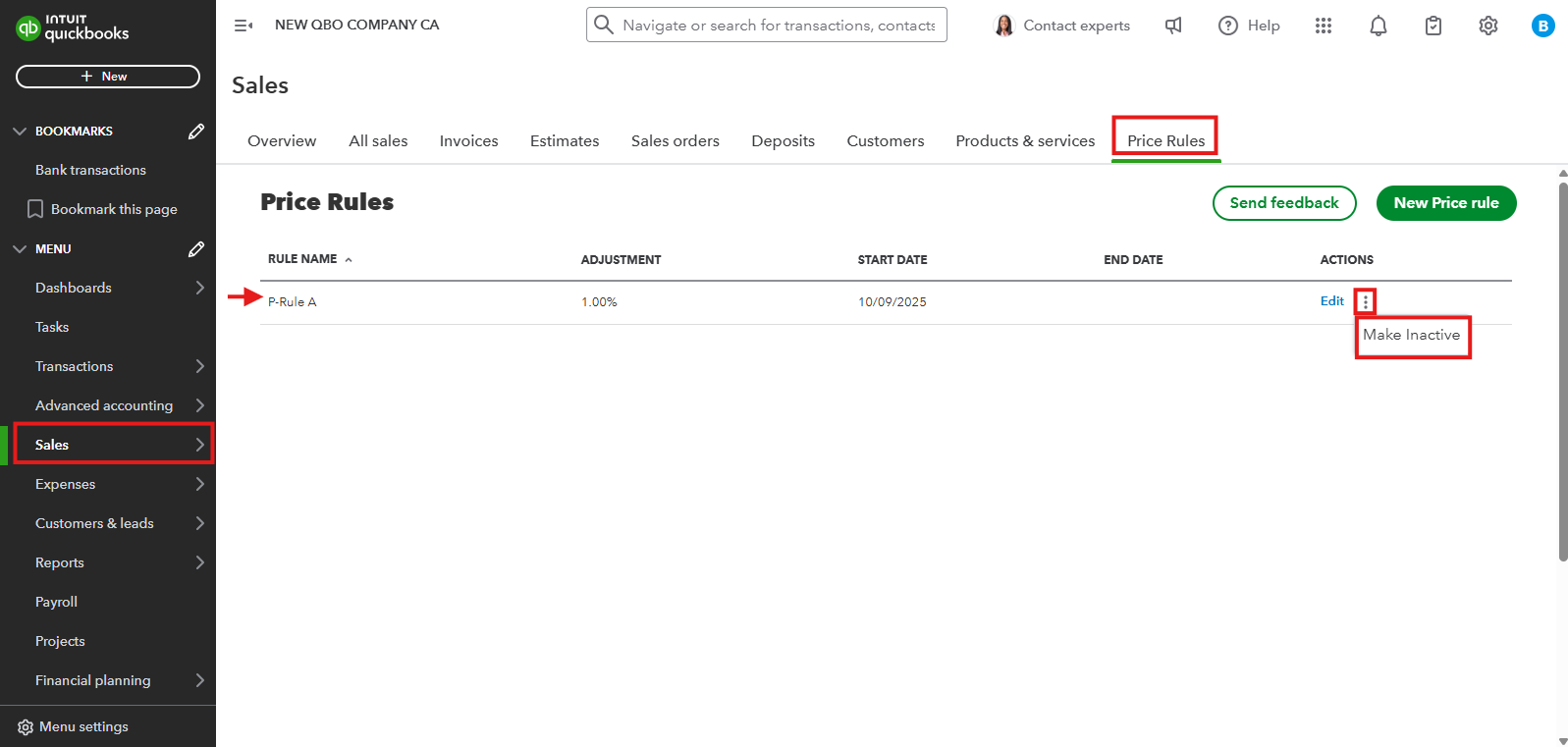Expand Financial planning submenu chevron
This screenshot has width=1568, height=747.
(200, 680)
